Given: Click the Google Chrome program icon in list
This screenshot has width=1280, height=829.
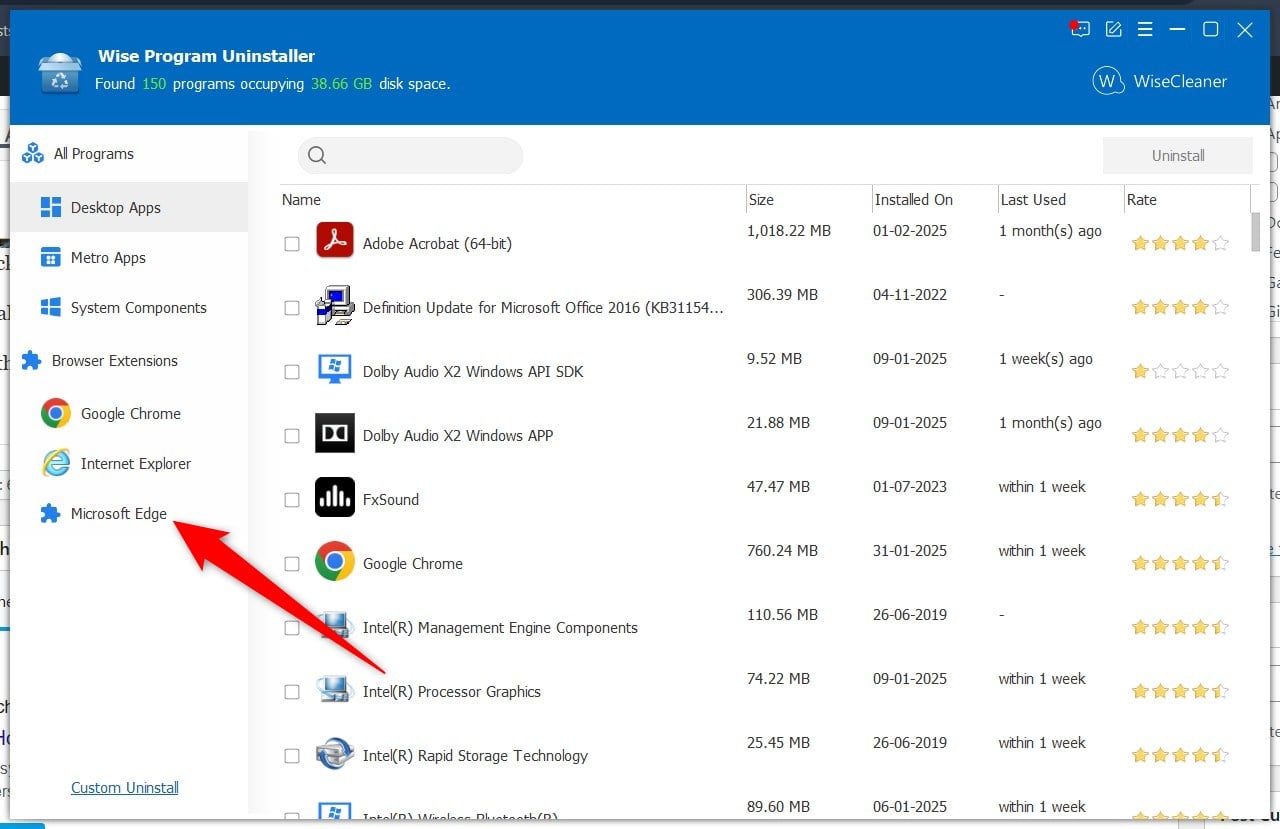Looking at the screenshot, I should tap(335, 561).
